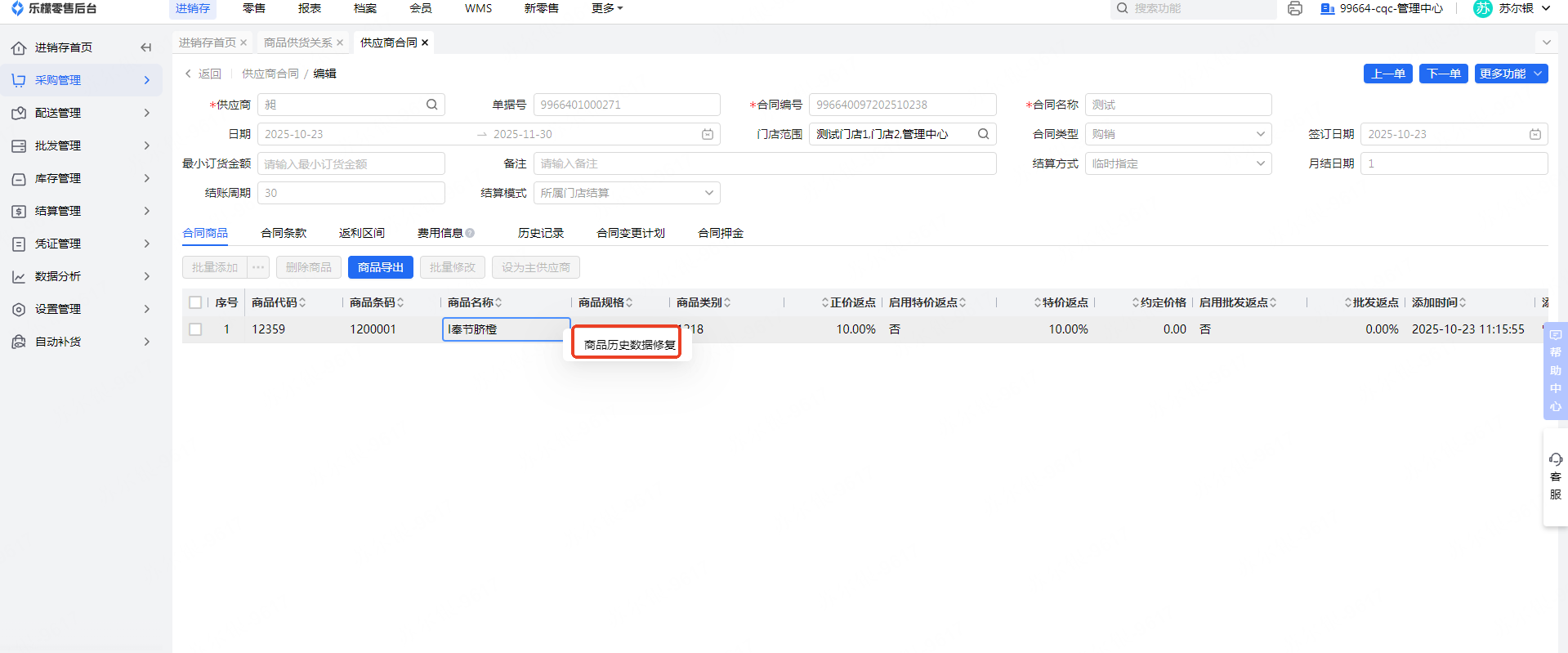Open the 结算方式 dropdown
1568x653 pixels.
1178,163
